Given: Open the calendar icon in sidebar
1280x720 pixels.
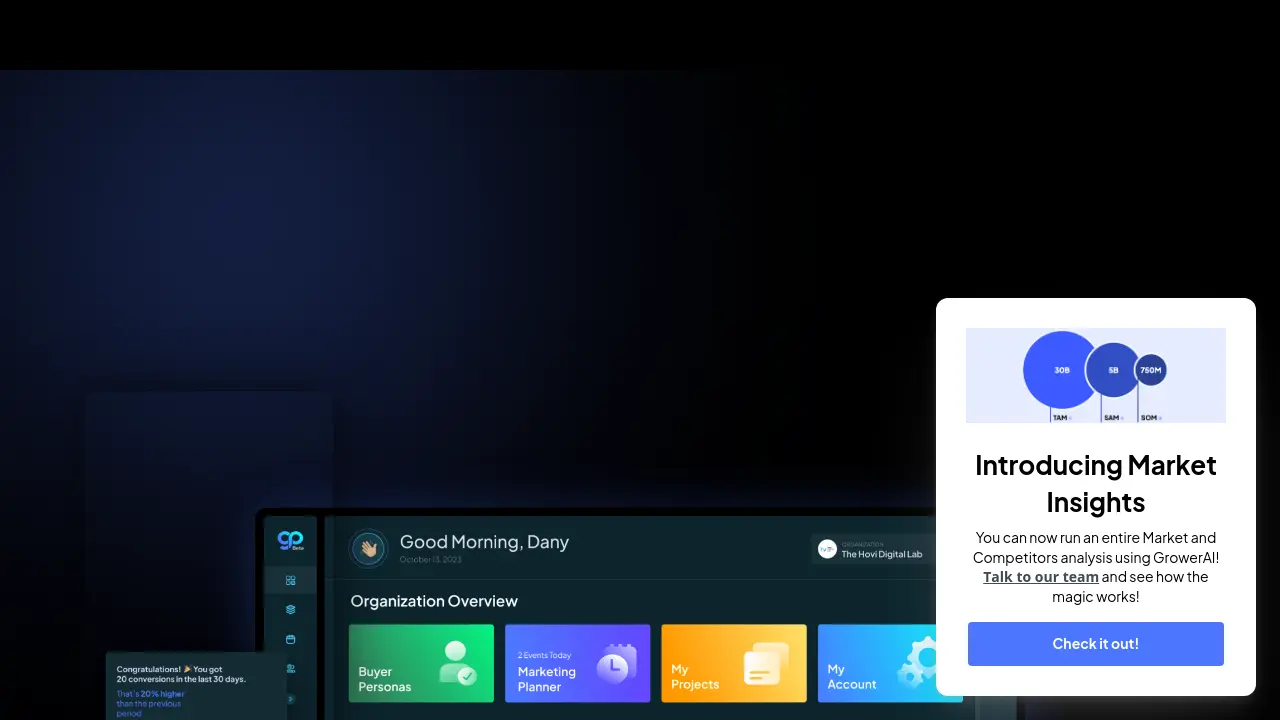Looking at the screenshot, I should 291,639.
